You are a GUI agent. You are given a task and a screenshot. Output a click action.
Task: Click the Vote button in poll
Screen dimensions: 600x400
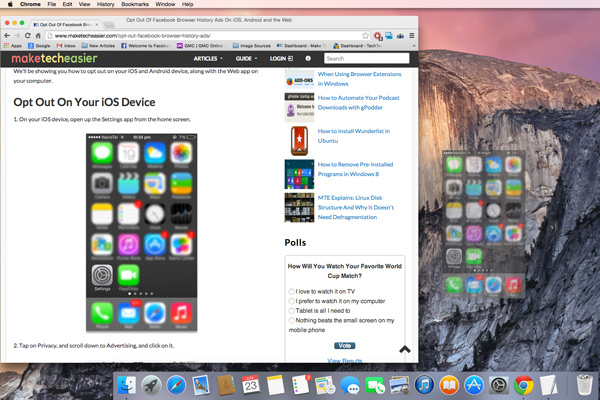pyautogui.click(x=344, y=346)
